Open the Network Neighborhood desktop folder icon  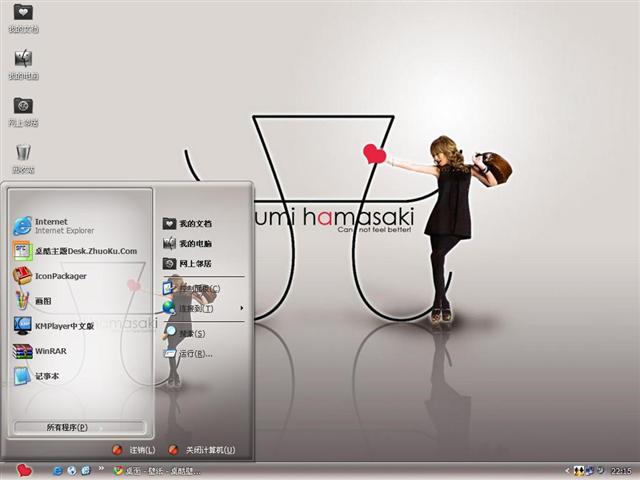point(23,111)
